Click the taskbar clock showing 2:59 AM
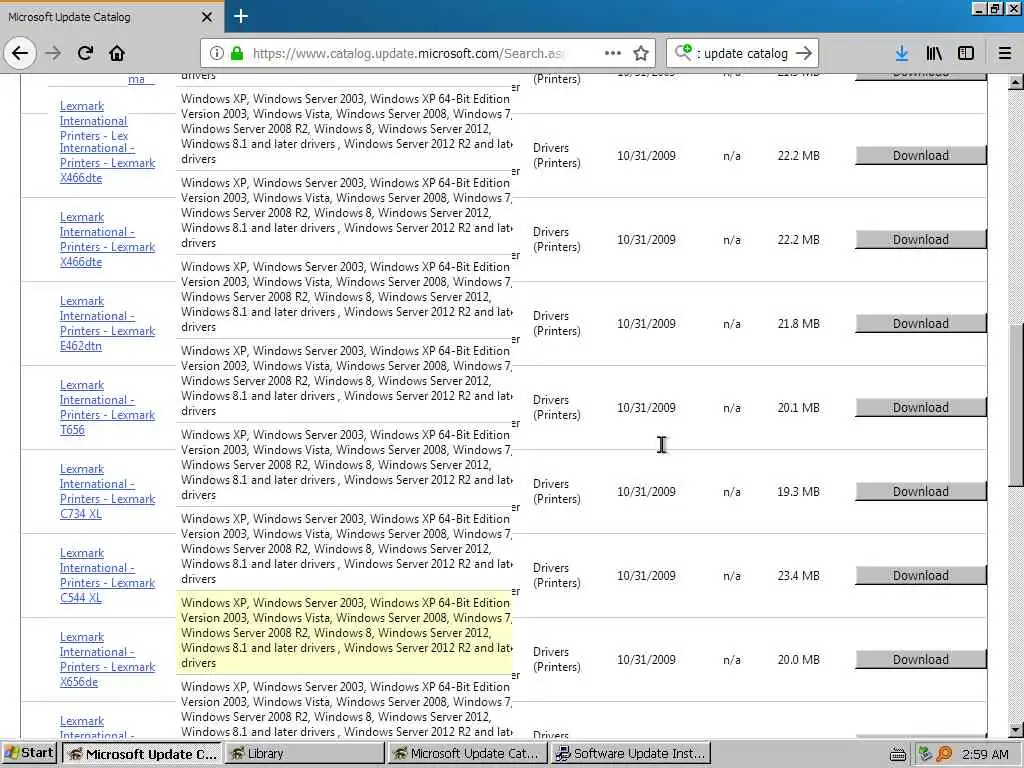 click(x=985, y=754)
